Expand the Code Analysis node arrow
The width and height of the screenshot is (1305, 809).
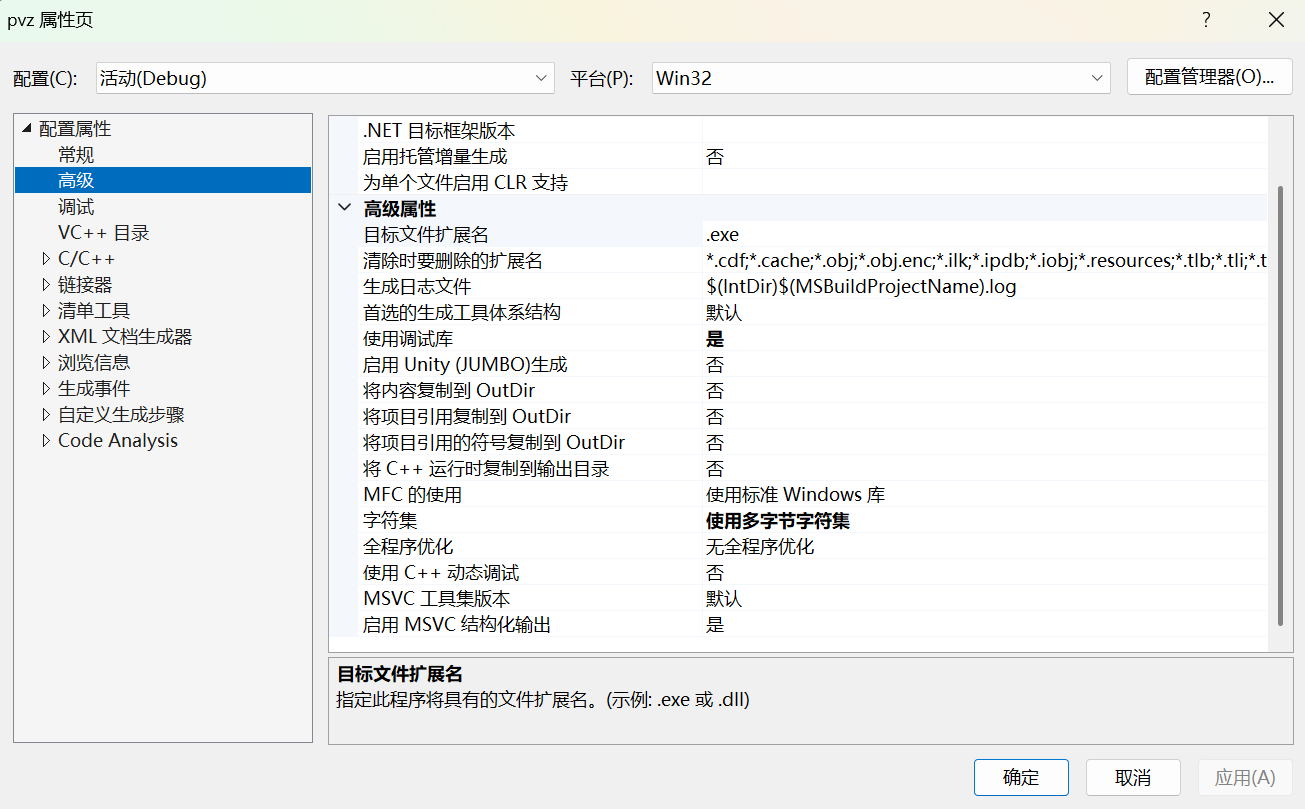(46, 441)
